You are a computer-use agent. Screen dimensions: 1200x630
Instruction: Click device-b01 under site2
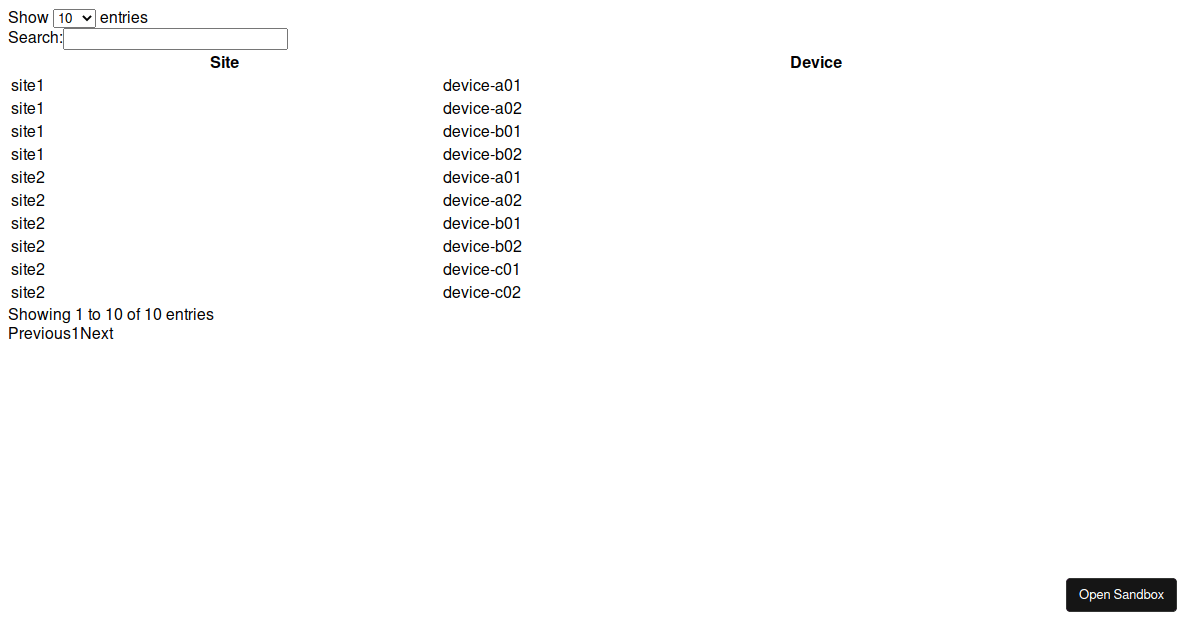482,224
